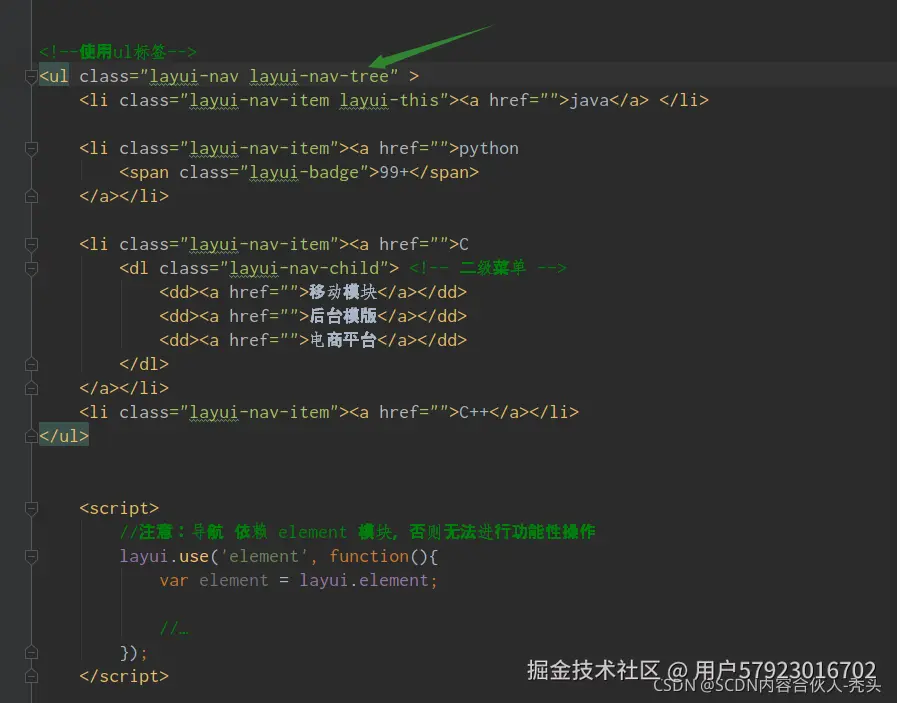This screenshot has height=703, width=897.
Task: Click the layui-this class in the java item
Action: pos(388,100)
